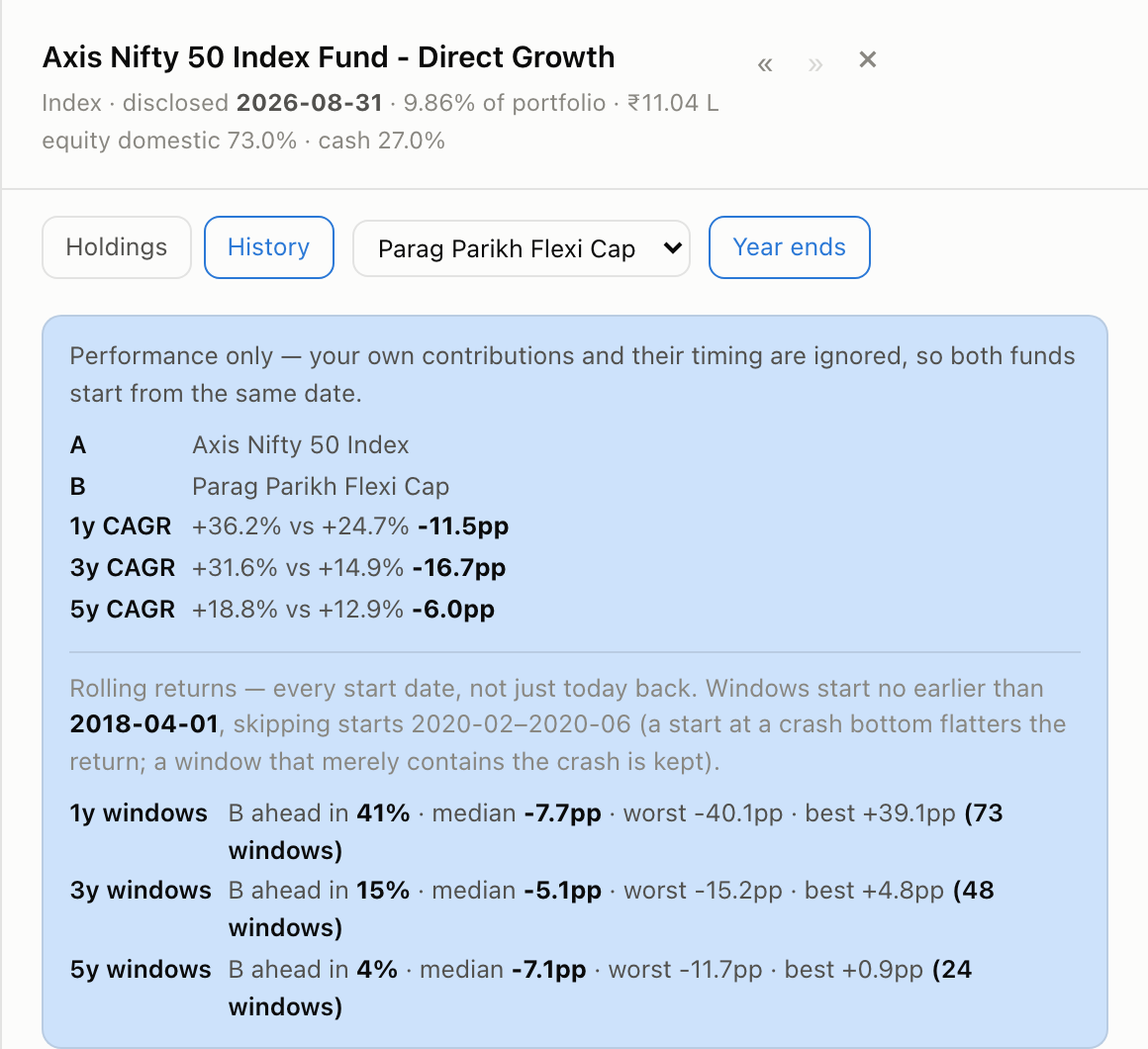Click median -5.1pp value
Screen dimensions: 1148x1049
tap(562, 890)
